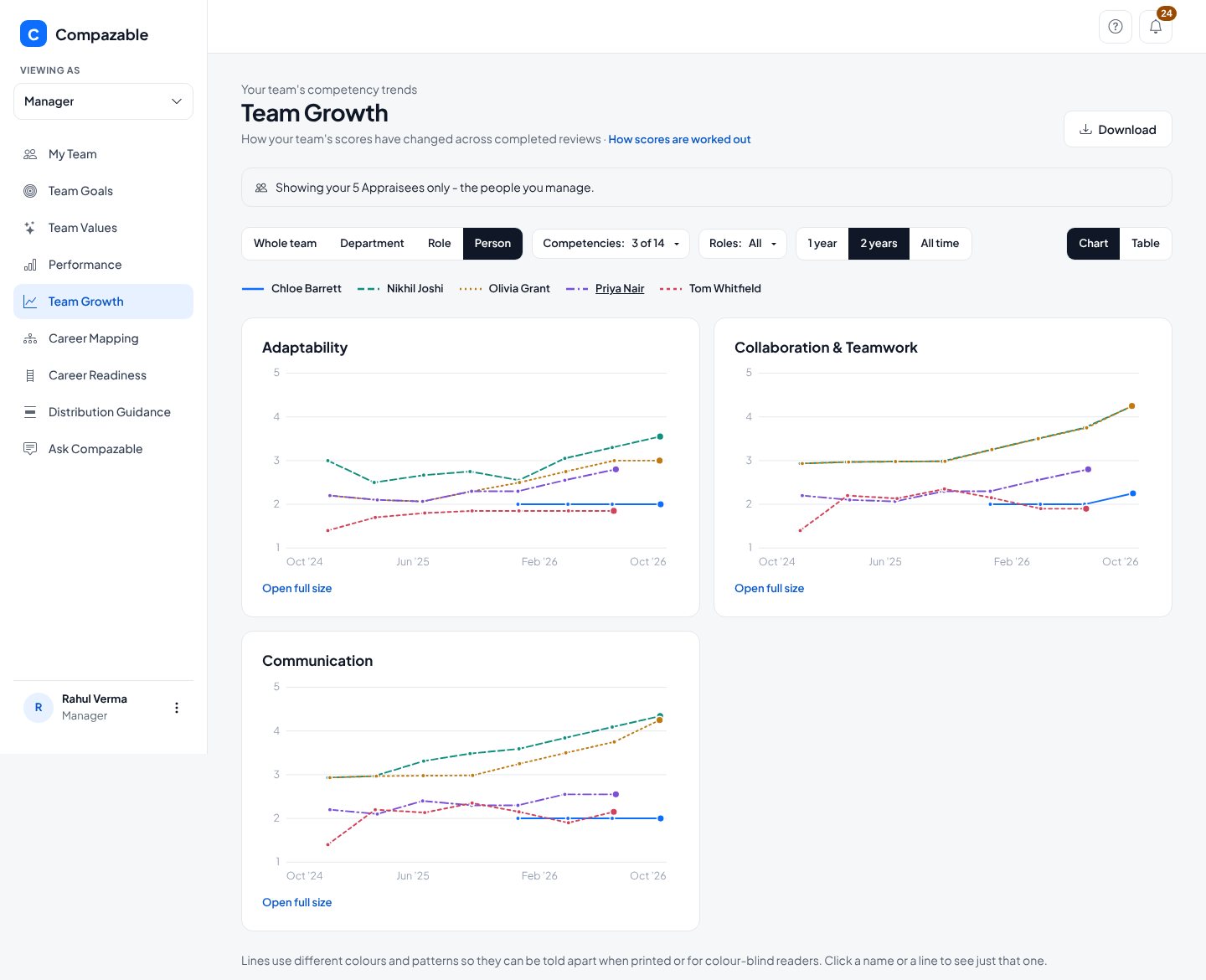Image resolution: width=1206 pixels, height=980 pixels.
Task: Click the Ask Compazable chat icon
Action: [30, 449]
